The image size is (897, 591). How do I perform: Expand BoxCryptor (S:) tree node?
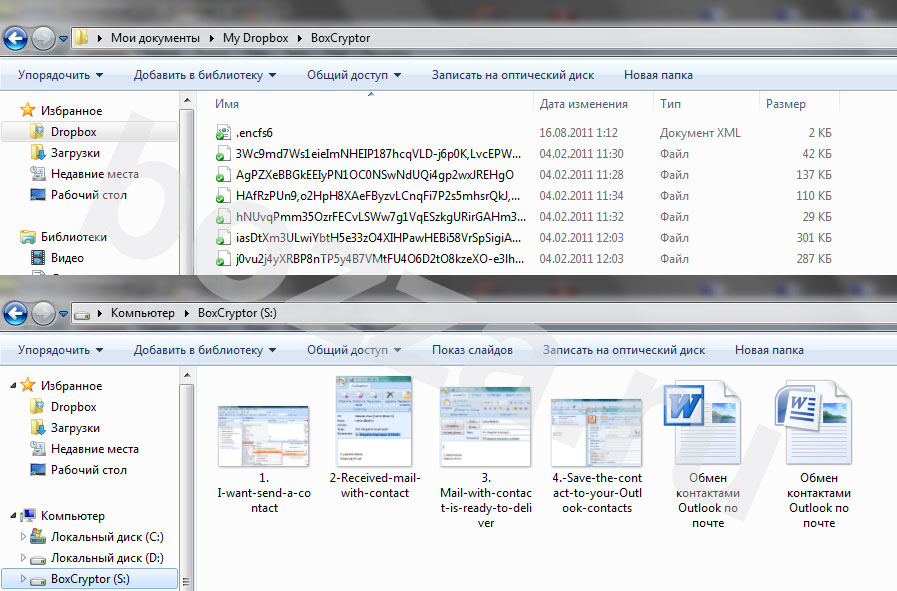(23, 579)
